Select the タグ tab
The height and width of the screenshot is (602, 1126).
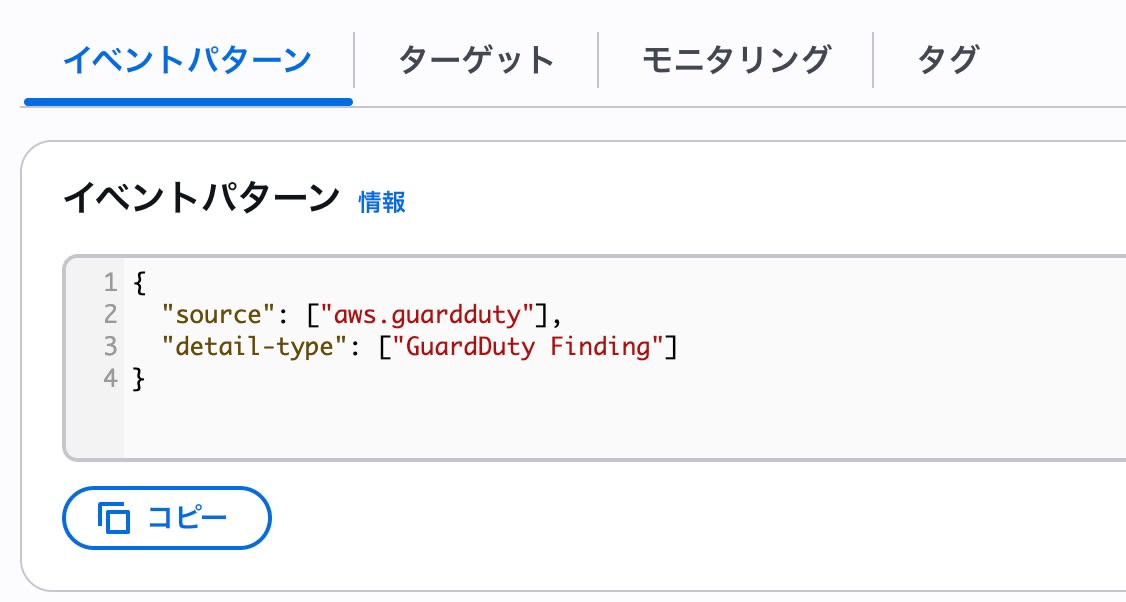pos(948,60)
